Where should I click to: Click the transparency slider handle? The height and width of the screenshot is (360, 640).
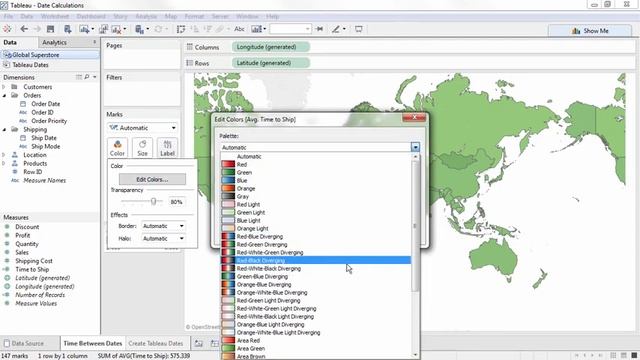coord(153,201)
